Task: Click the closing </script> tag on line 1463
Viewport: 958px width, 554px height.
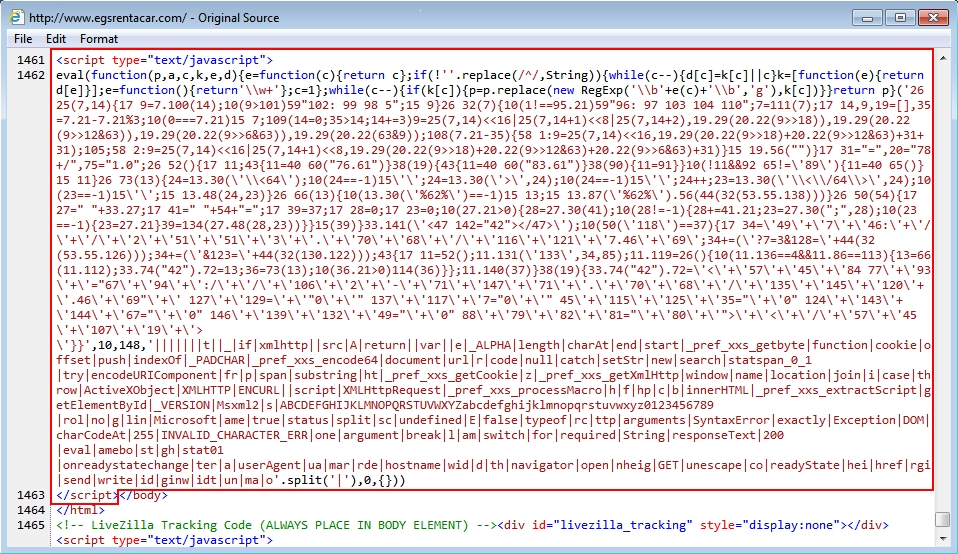Action: click(x=87, y=495)
